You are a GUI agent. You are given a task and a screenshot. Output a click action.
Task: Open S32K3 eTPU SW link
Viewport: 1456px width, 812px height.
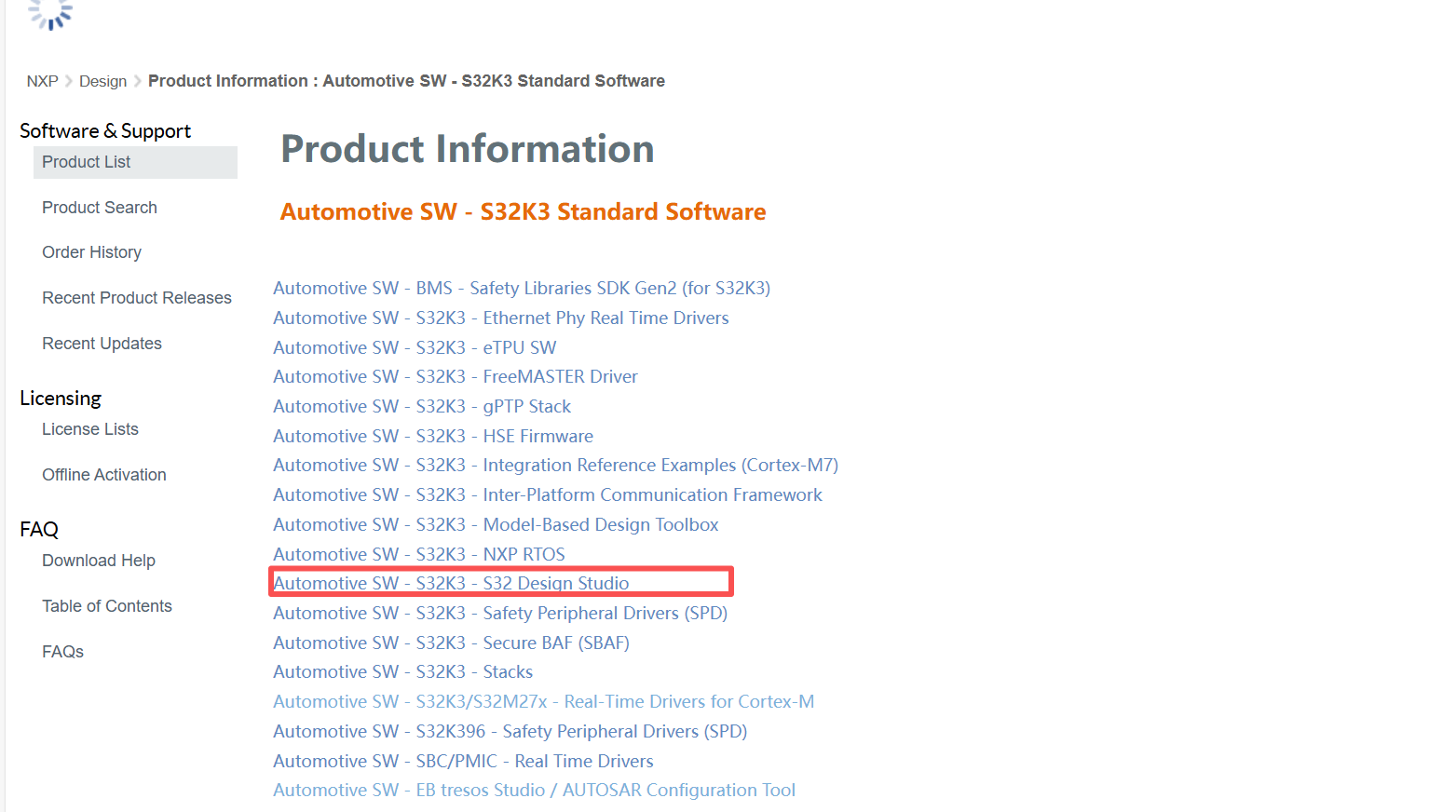pos(415,348)
